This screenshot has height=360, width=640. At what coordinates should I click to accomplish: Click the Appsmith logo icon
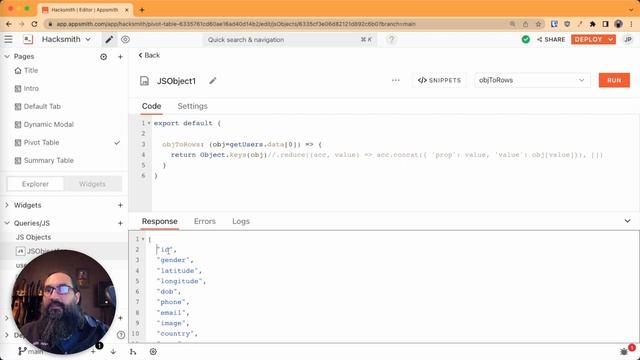pyautogui.click(x=28, y=39)
